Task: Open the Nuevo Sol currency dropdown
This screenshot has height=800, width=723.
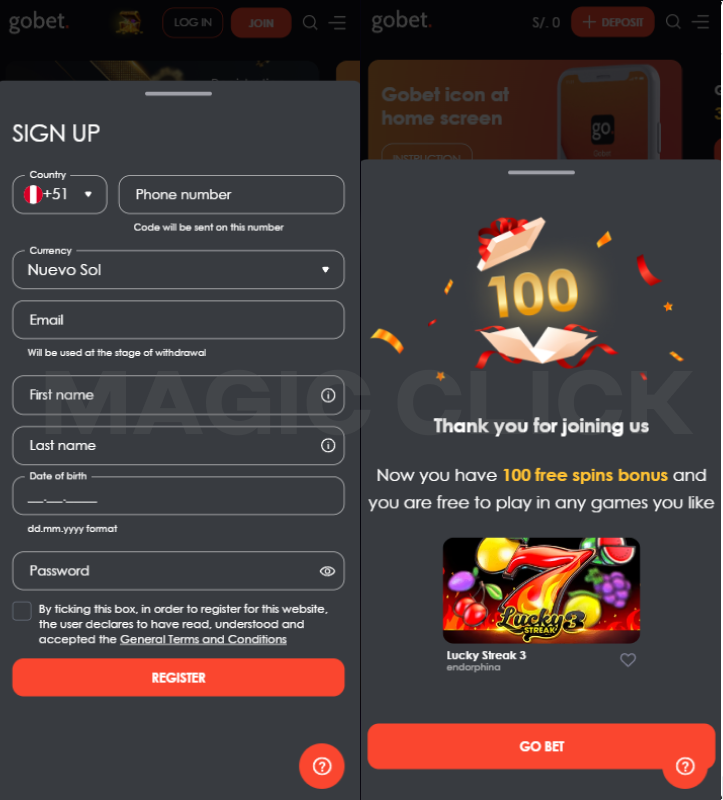Action: [178, 269]
